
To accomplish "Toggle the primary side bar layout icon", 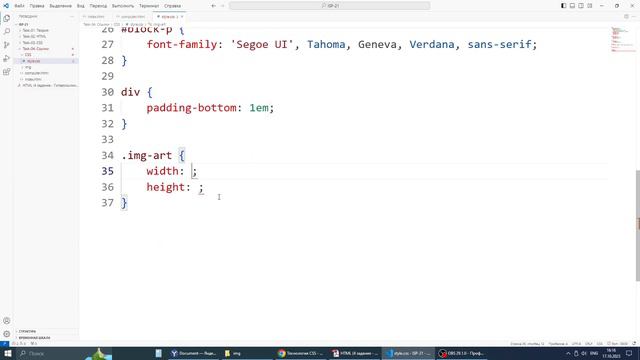I will click(x=564, y=6).
